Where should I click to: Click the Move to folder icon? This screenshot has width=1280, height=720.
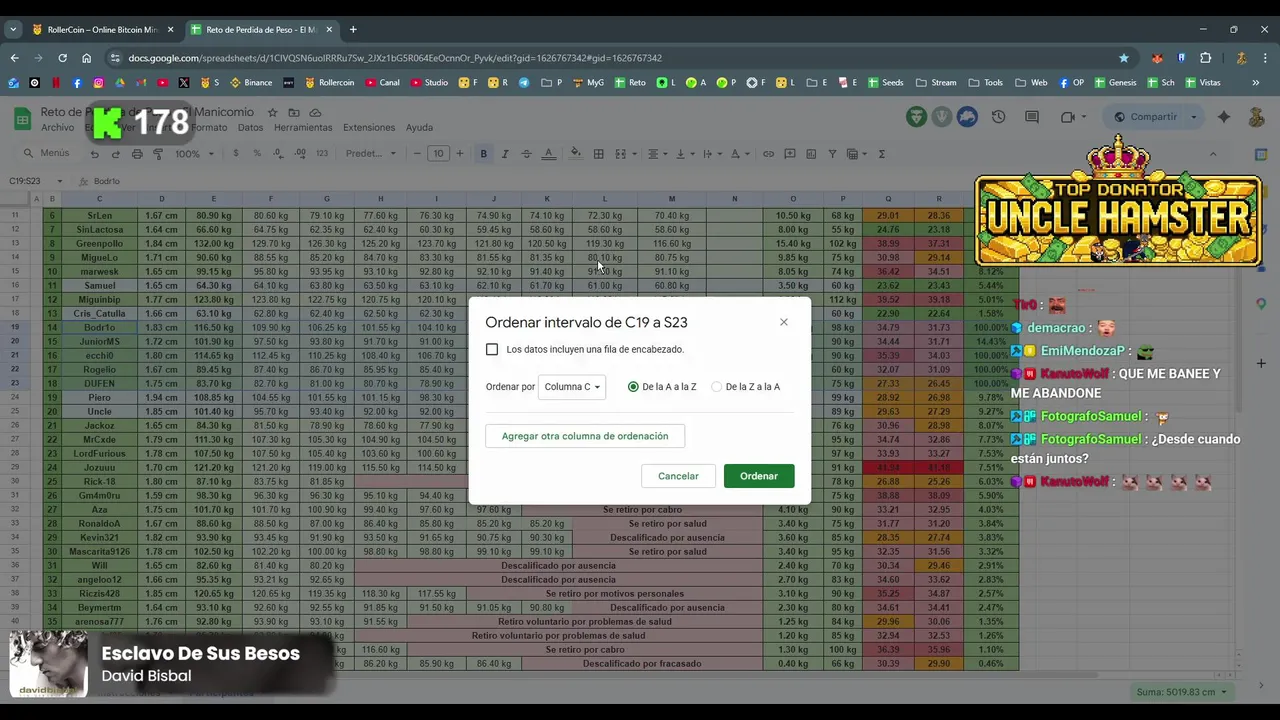(294, 113)
